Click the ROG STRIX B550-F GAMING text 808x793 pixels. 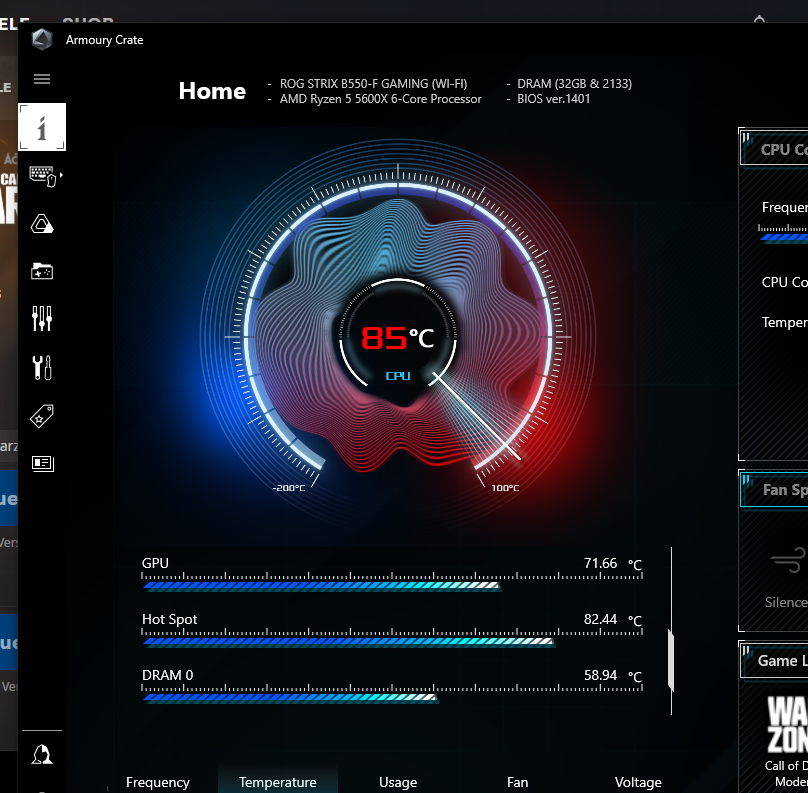(373, 83)
